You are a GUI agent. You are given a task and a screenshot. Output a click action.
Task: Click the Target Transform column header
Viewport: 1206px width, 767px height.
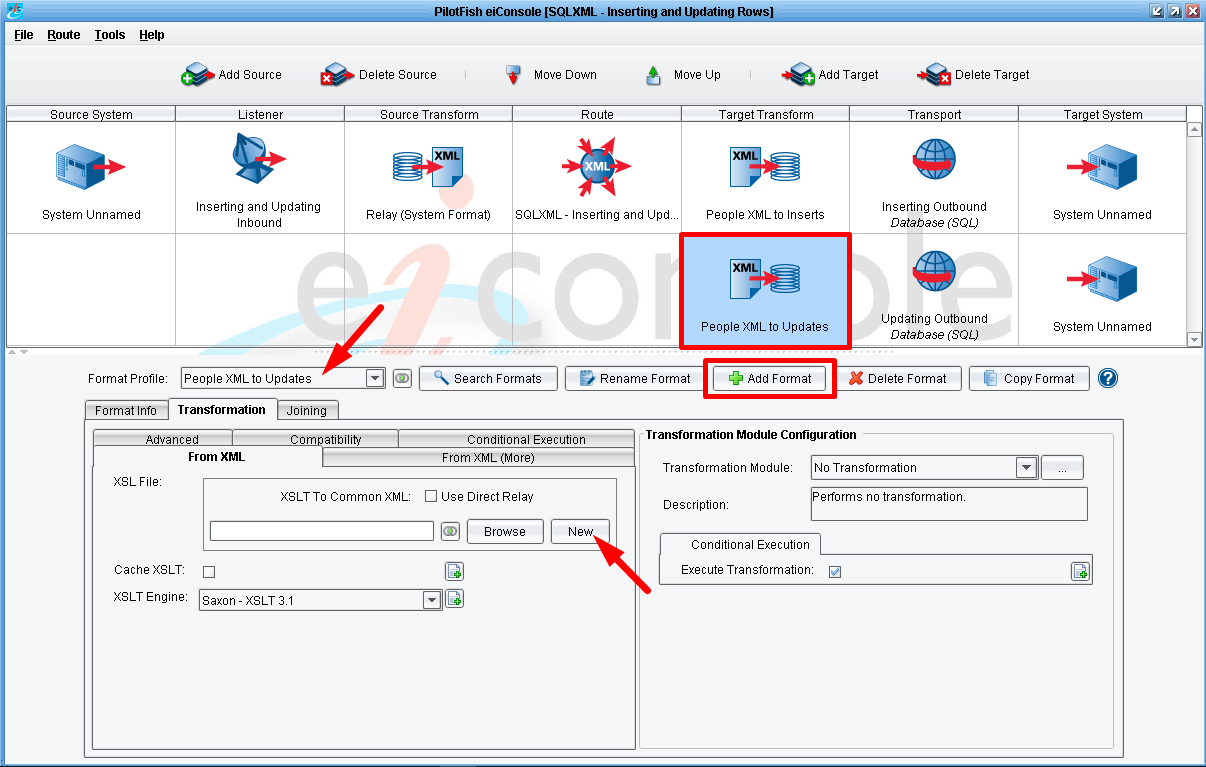point(766,114)
